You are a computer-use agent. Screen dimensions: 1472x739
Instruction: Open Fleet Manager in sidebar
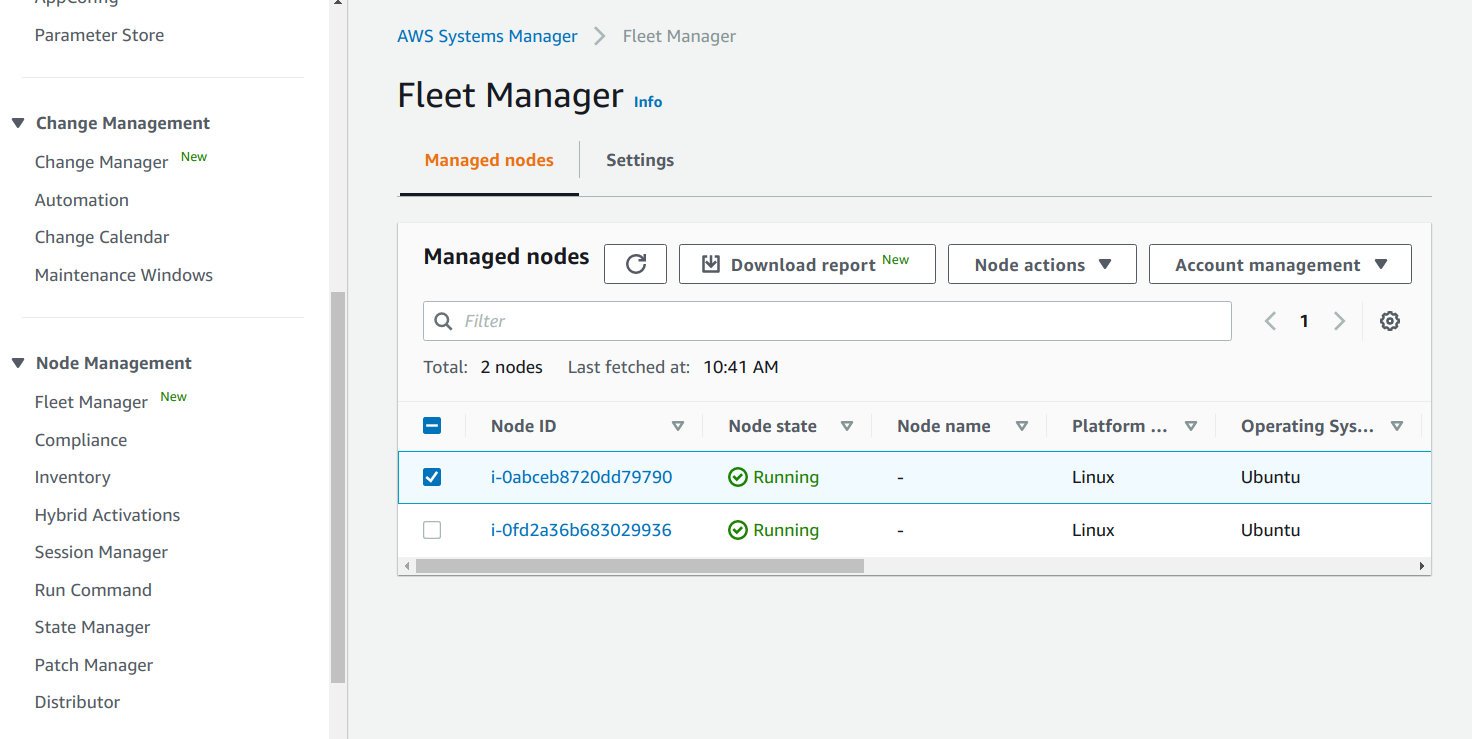tap(91, 402)
